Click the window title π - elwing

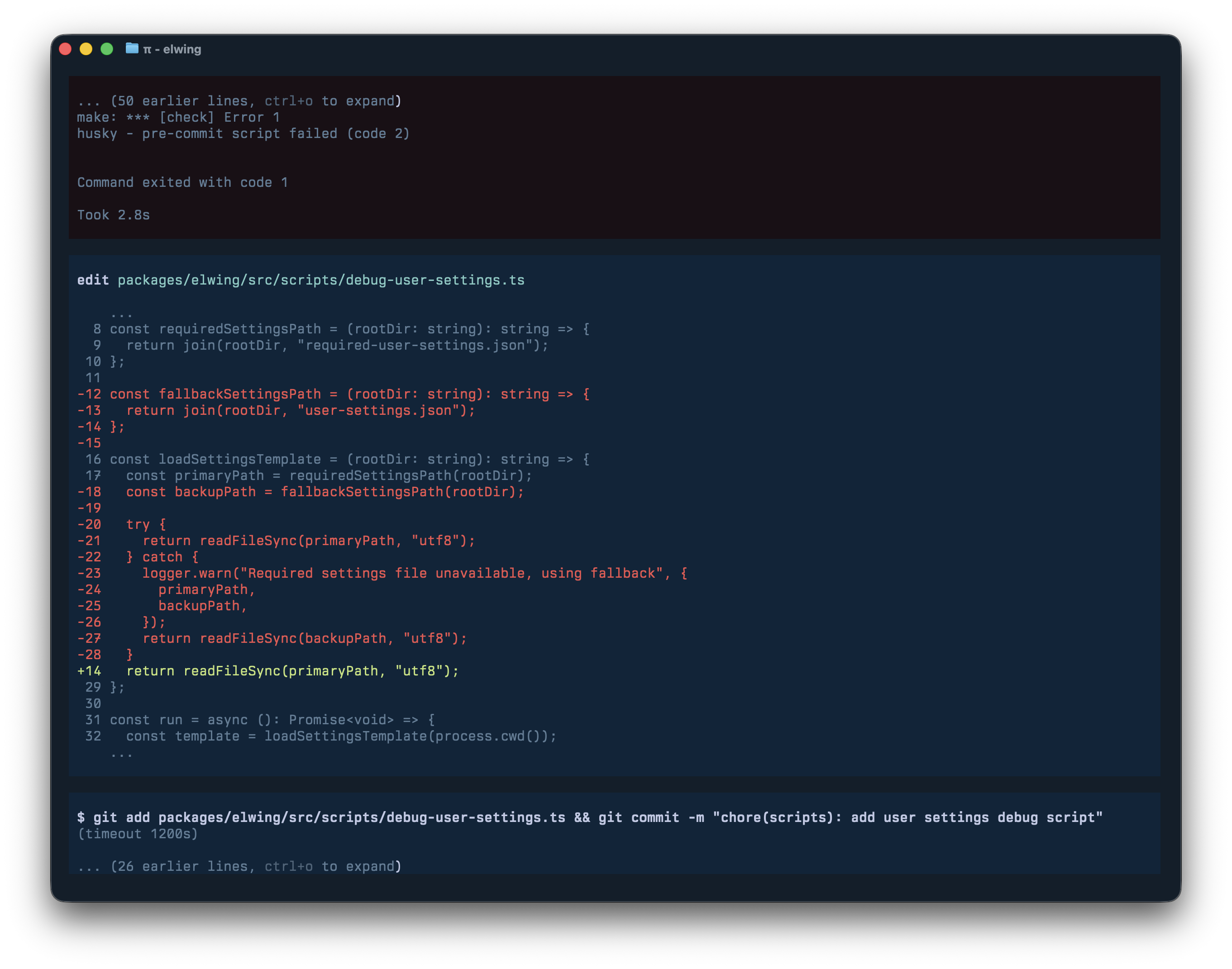(172, 49)
